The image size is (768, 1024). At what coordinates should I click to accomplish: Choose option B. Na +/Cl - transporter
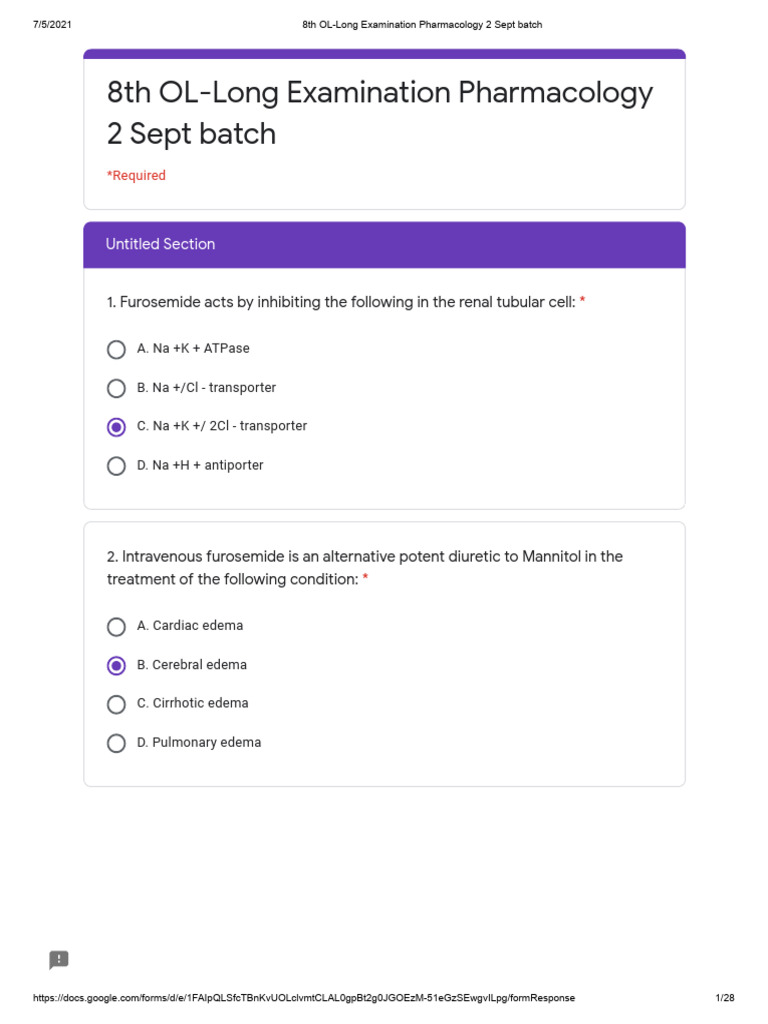tap(117, 388)
